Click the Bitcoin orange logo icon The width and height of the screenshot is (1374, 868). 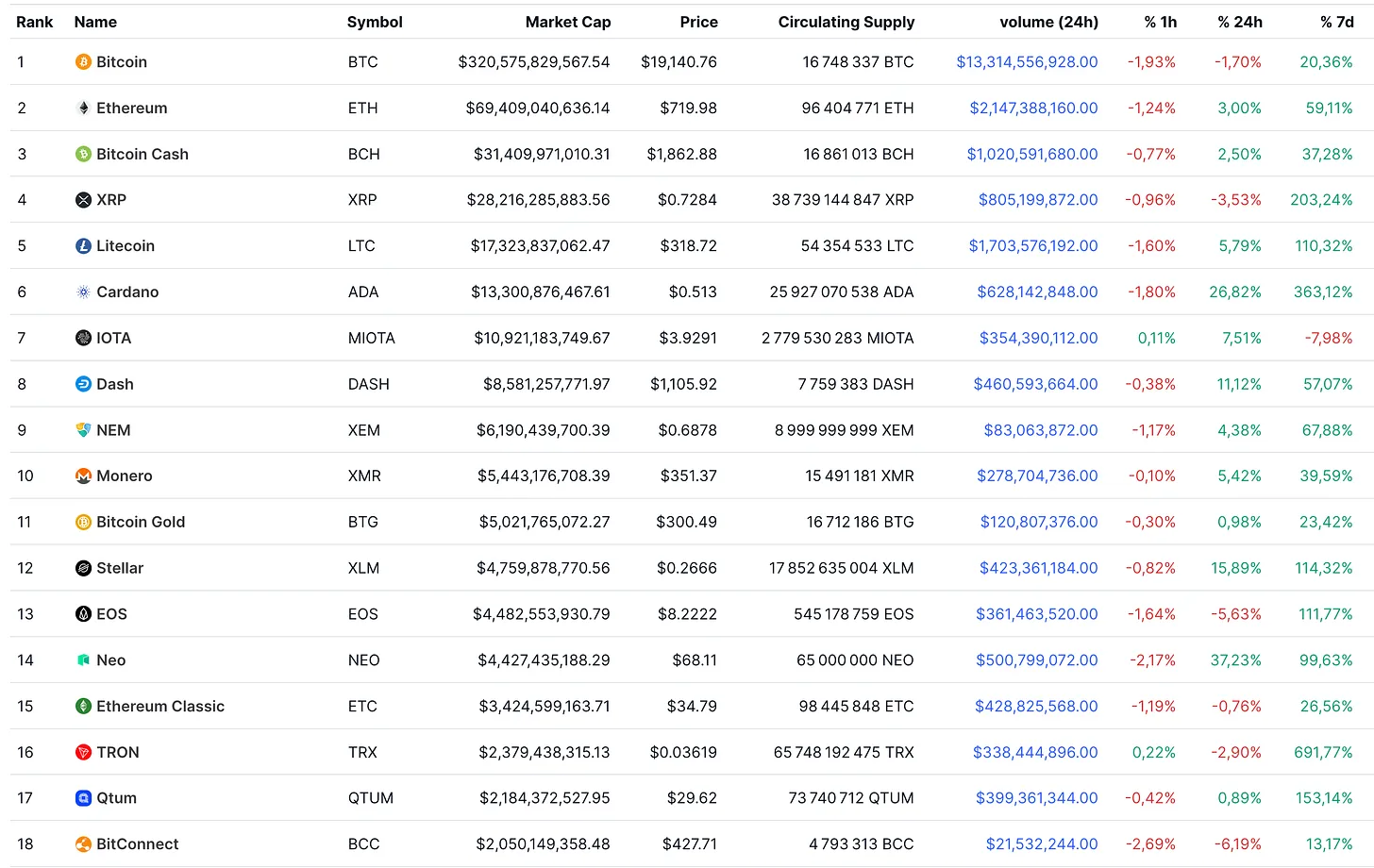[x=83, y=62]
